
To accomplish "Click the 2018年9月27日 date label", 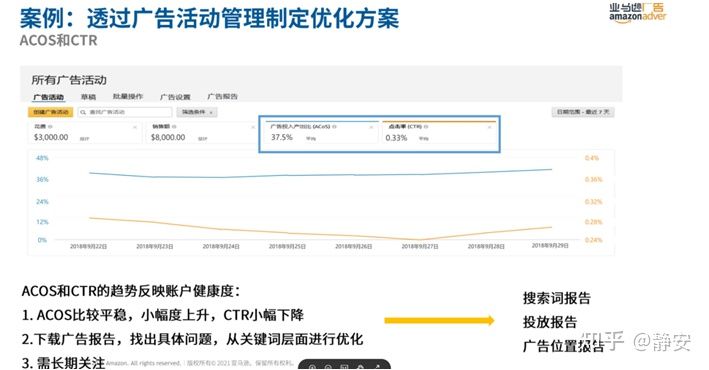I will pyautogui.click(x=420, y=247).
